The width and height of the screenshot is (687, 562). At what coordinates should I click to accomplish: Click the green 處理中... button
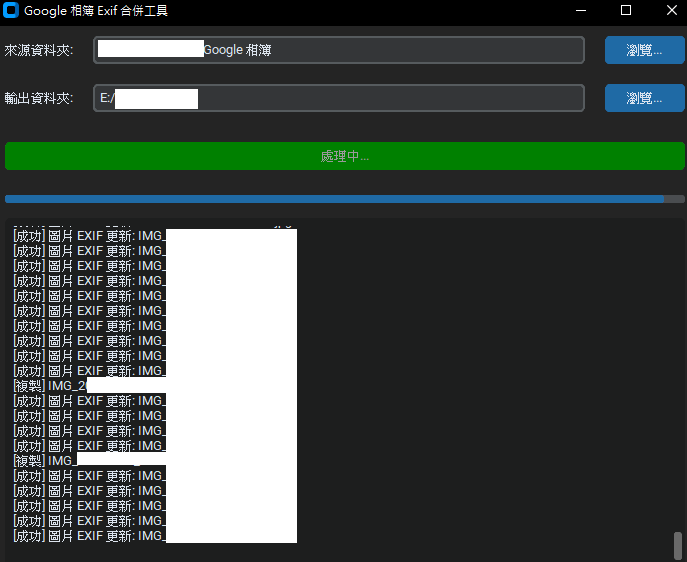point(344,156)
